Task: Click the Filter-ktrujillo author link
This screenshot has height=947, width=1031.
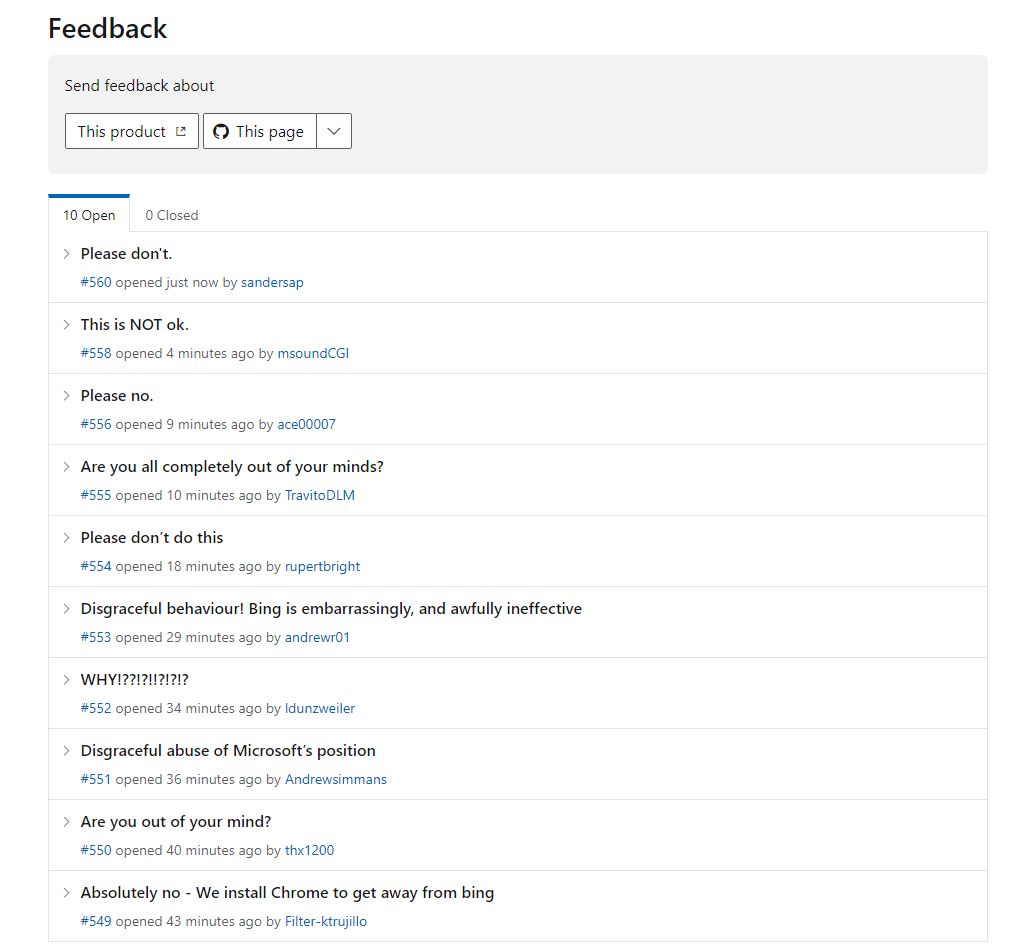Action: click(325, 922)
